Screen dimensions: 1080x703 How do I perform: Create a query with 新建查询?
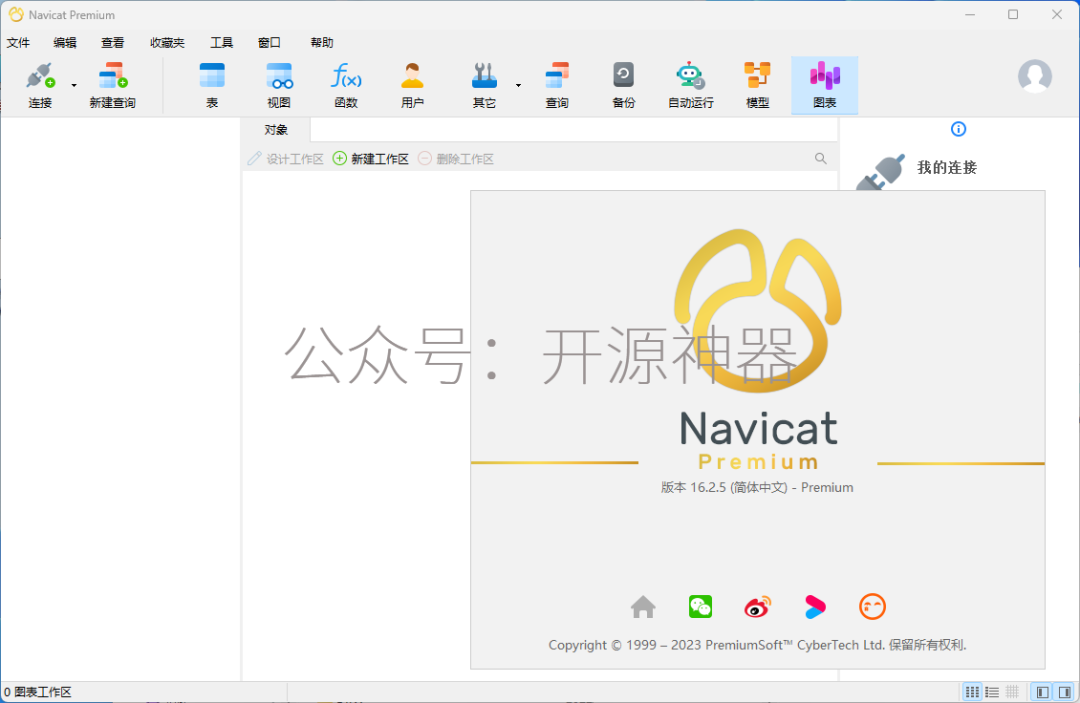[x=112, y=85]
